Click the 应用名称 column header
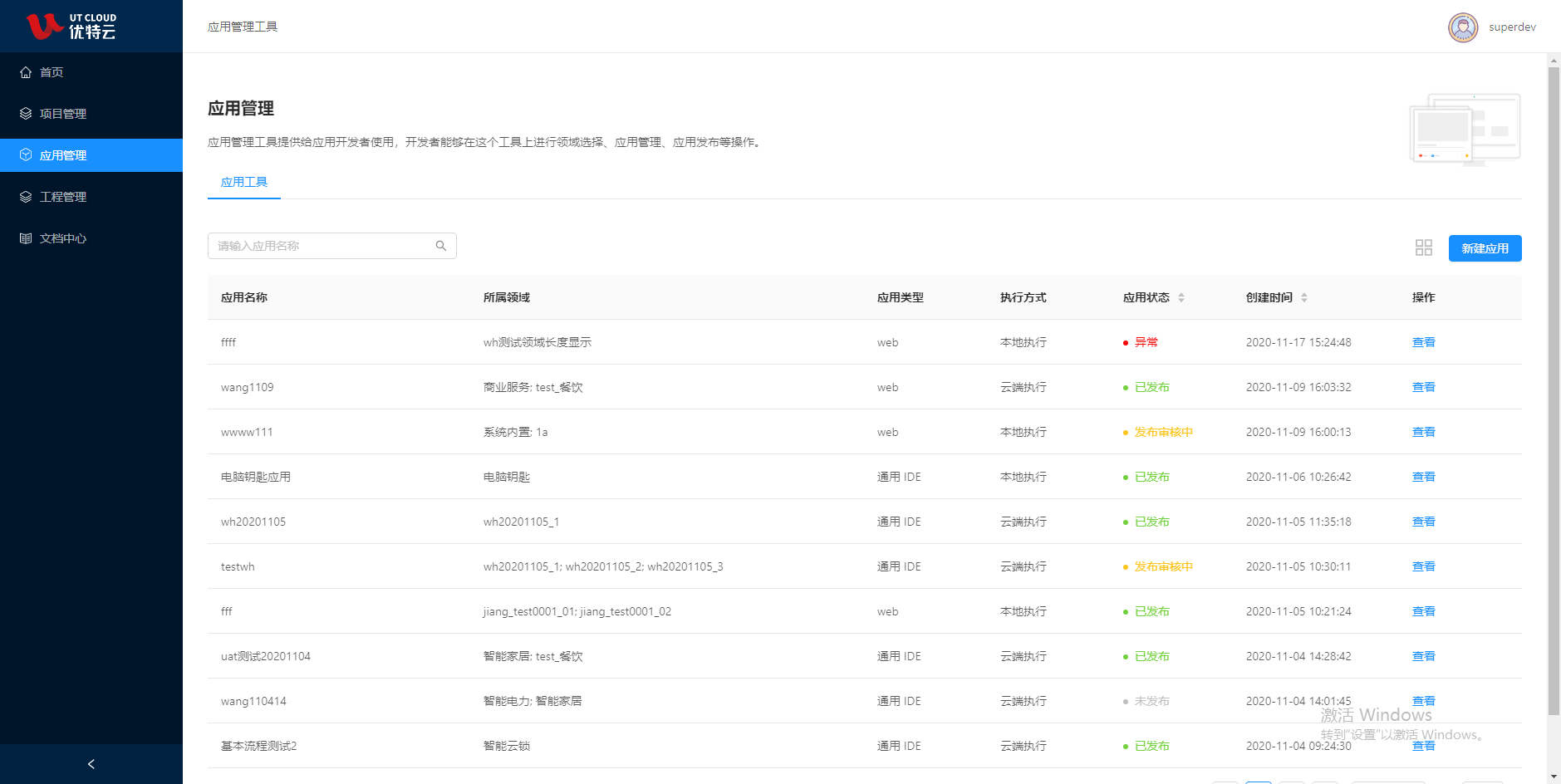This screenshot has width=1561, height=784. tap(244, 297)
